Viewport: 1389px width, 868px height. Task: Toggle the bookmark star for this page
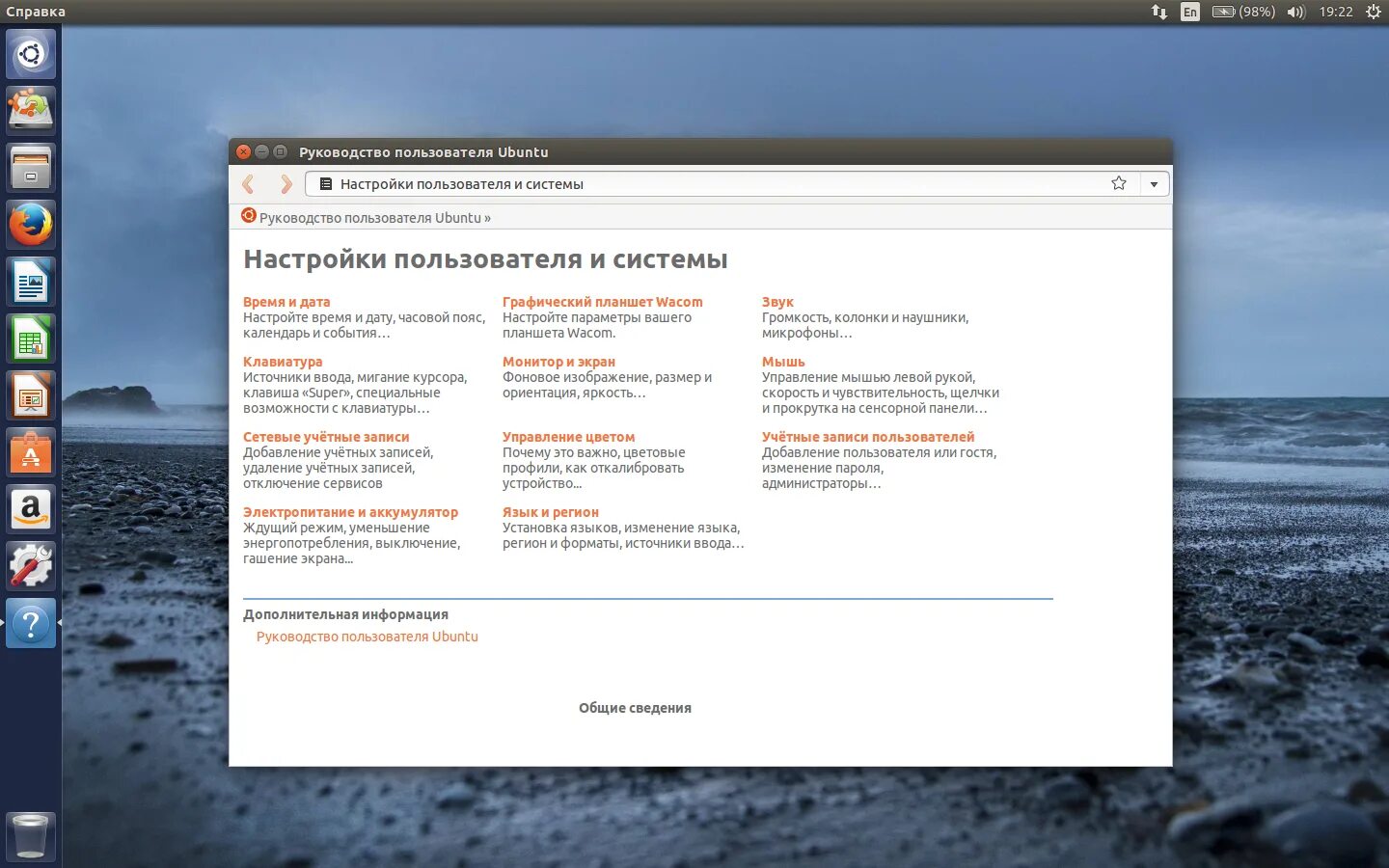(x=1118, y=182)
